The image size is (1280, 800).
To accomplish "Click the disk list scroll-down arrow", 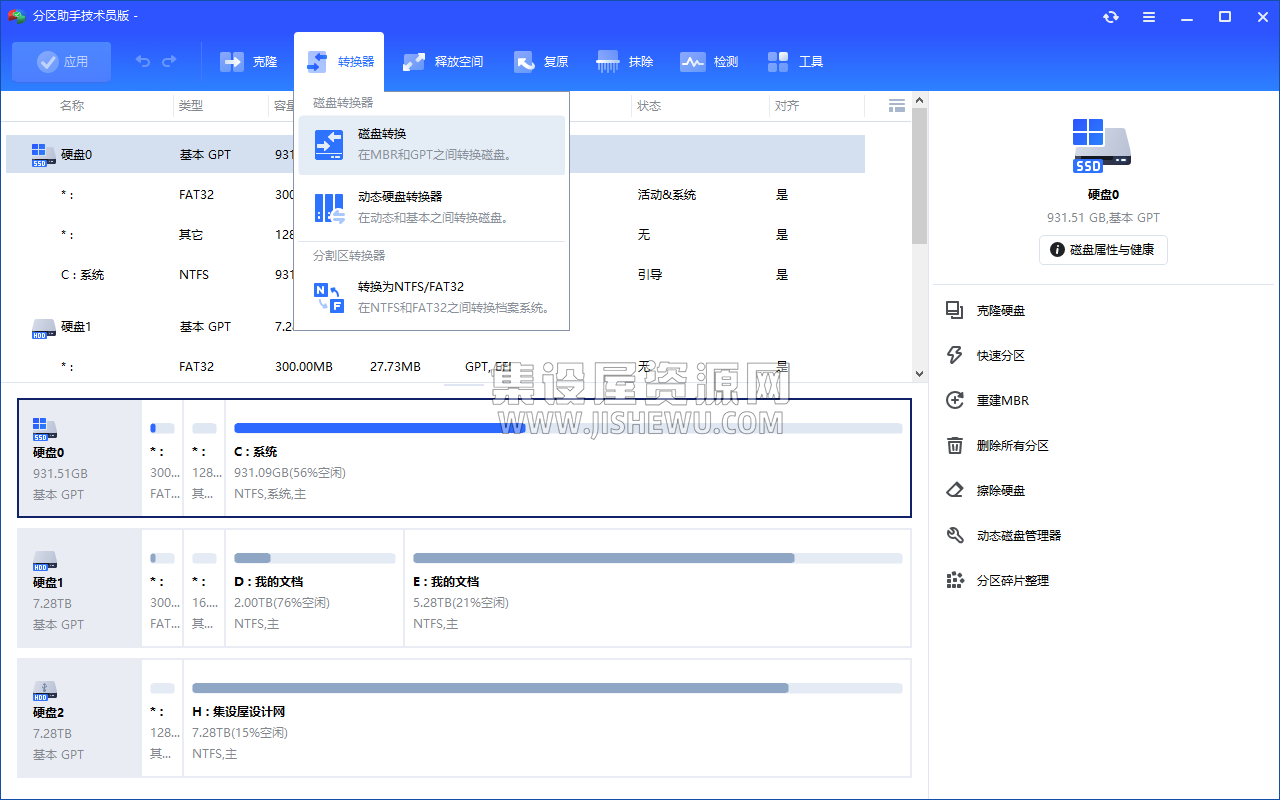I will coord(919,373).
